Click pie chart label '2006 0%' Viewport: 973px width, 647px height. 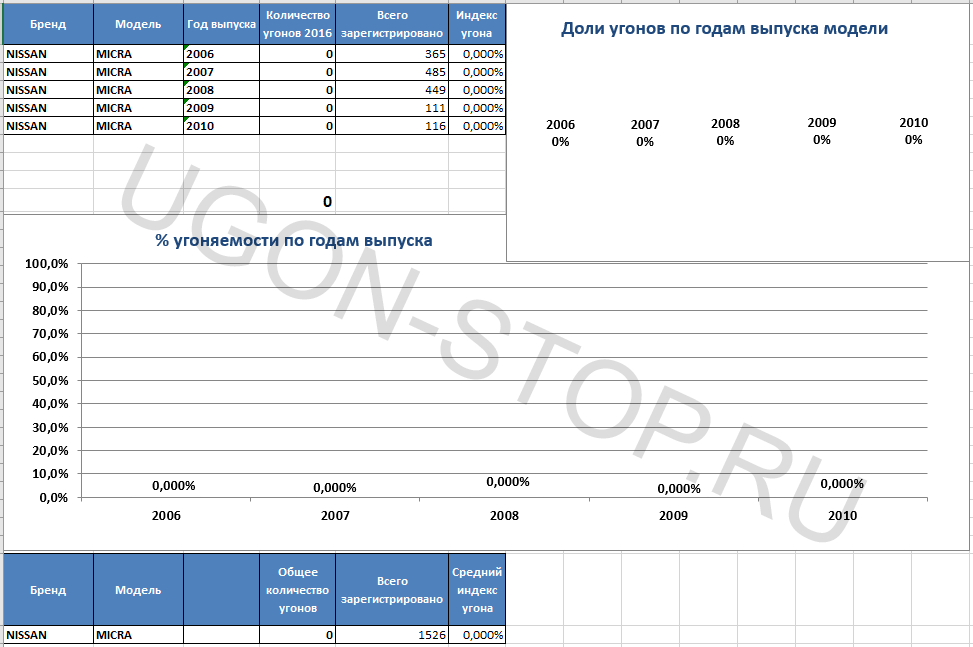(560, 133)
